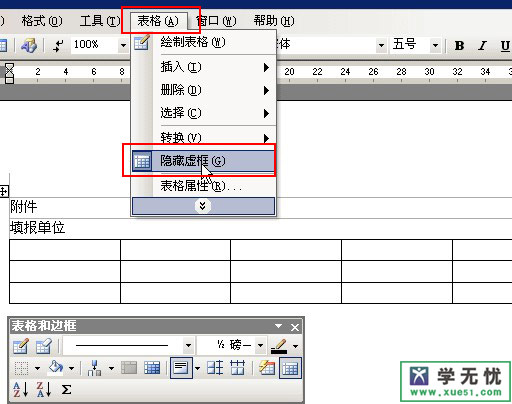Click the table move handle
This screenshot has width=512, height=404.
pyautogui.click(x=4, y=192)
